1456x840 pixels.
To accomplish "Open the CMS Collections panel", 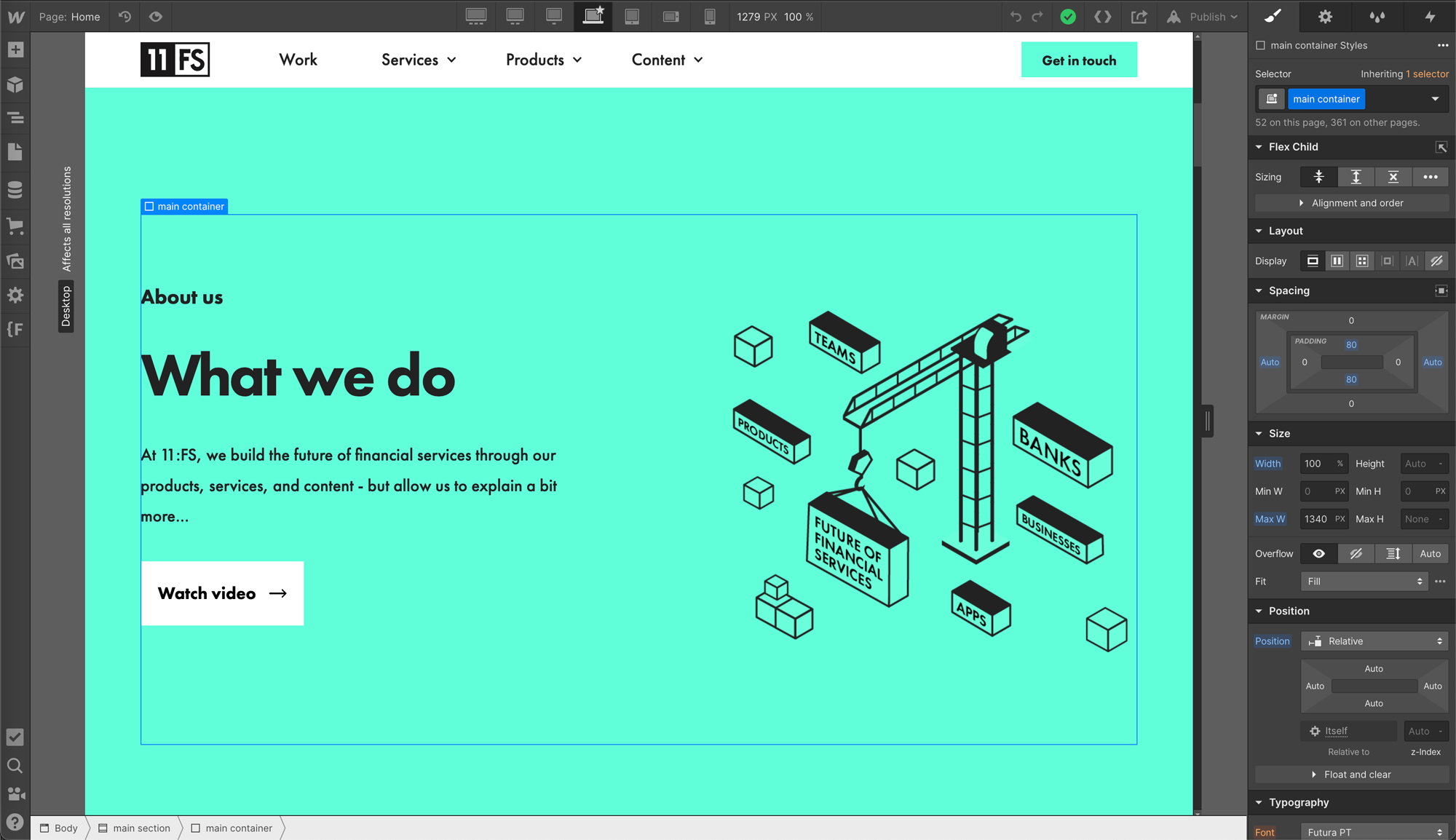I will [x=16, y=189].
